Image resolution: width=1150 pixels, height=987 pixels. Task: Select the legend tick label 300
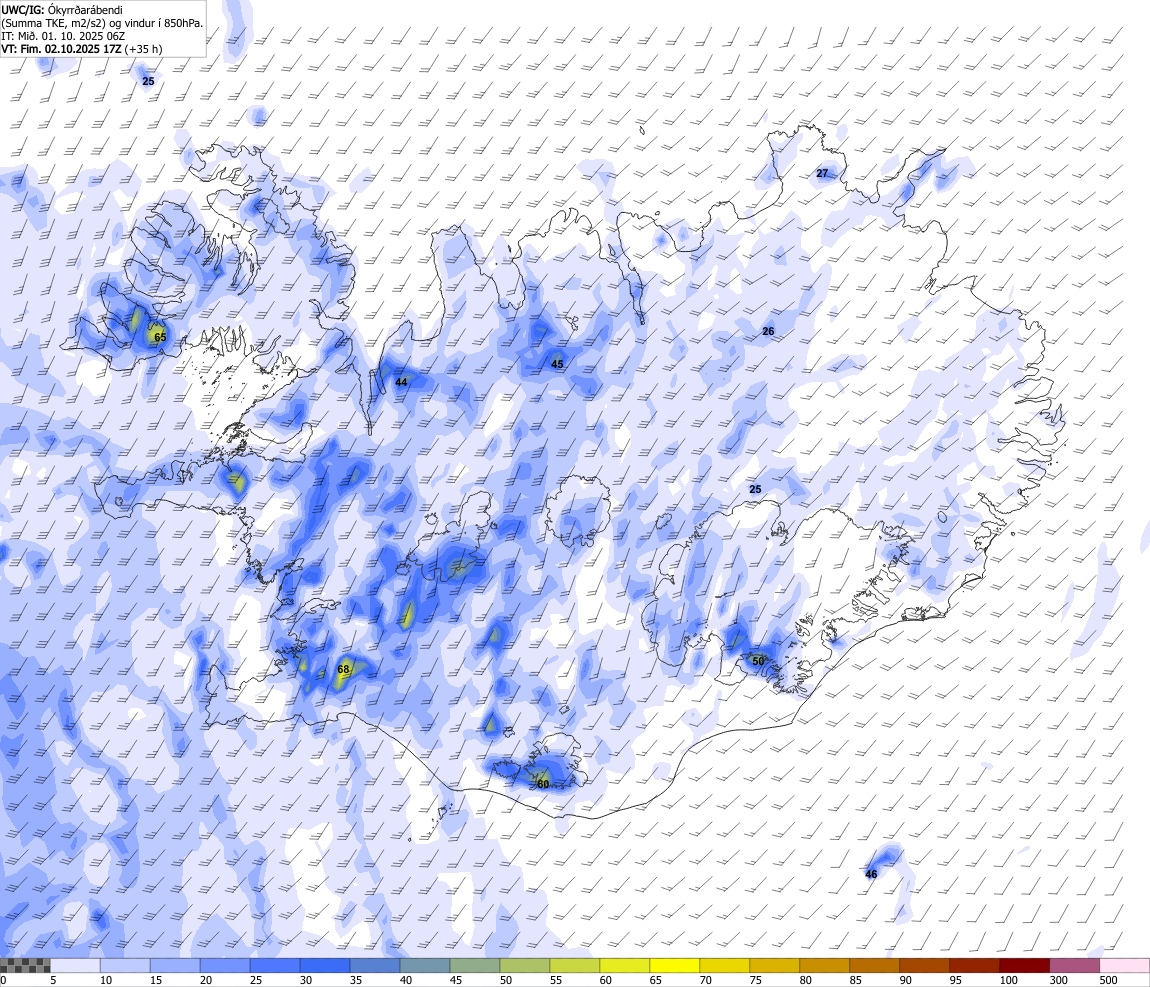tap(1058, 980)
